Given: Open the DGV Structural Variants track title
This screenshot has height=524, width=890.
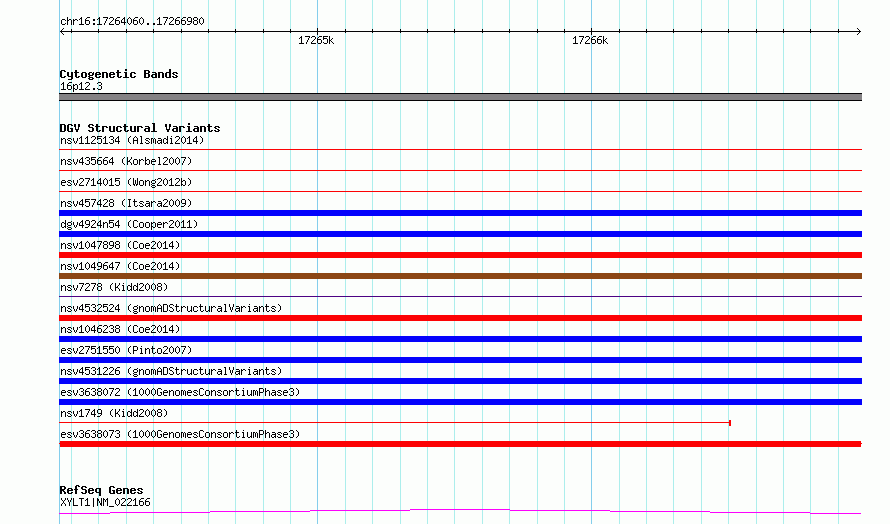Looking at the screenshot, I should [x=140, y=128].
